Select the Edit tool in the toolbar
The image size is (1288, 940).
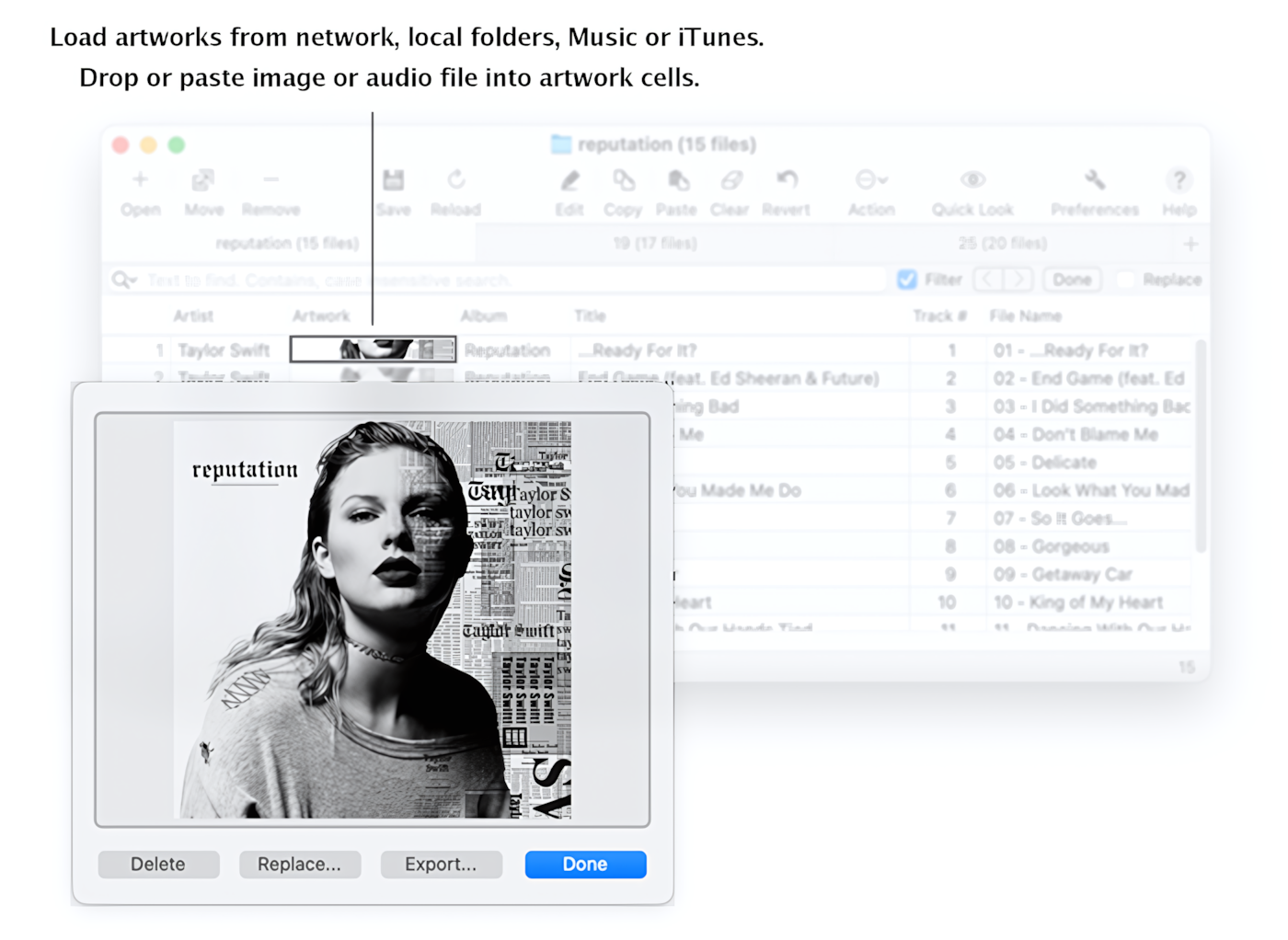pos(569,190)
